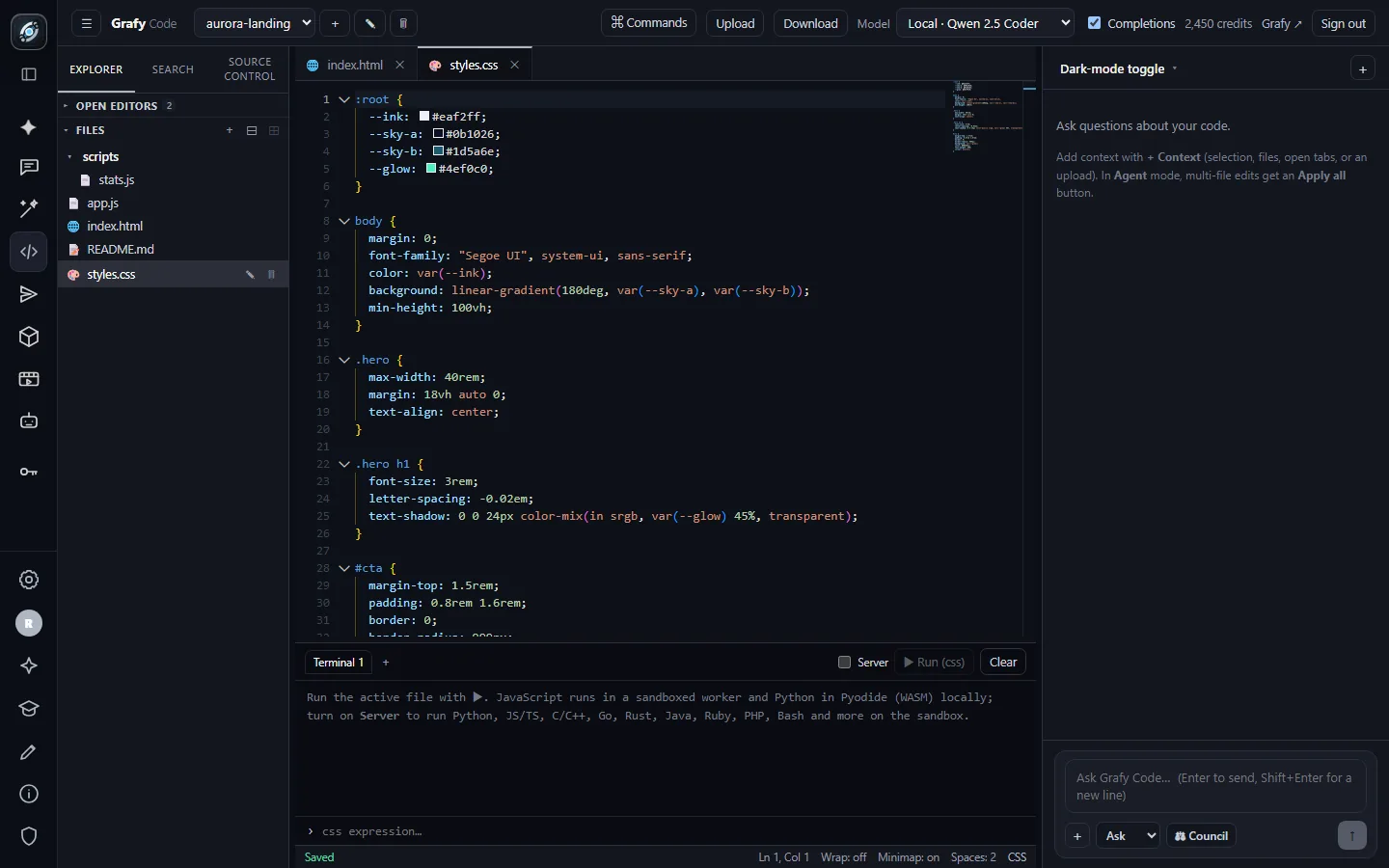The height and width of the screenshot is (868, 1389).
Task: Open the Ask mode dropdown
Action: click(1128, 836)
